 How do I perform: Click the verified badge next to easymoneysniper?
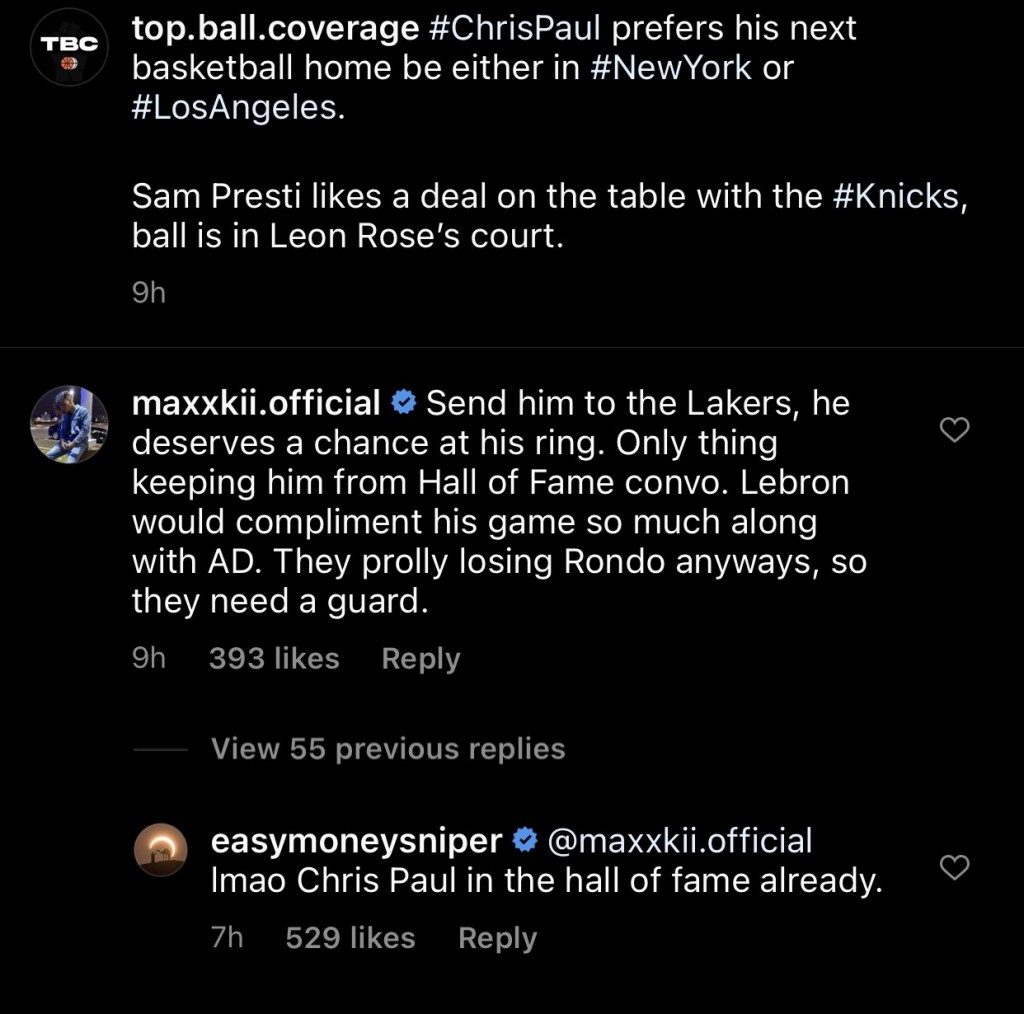(x=524, y=841)
